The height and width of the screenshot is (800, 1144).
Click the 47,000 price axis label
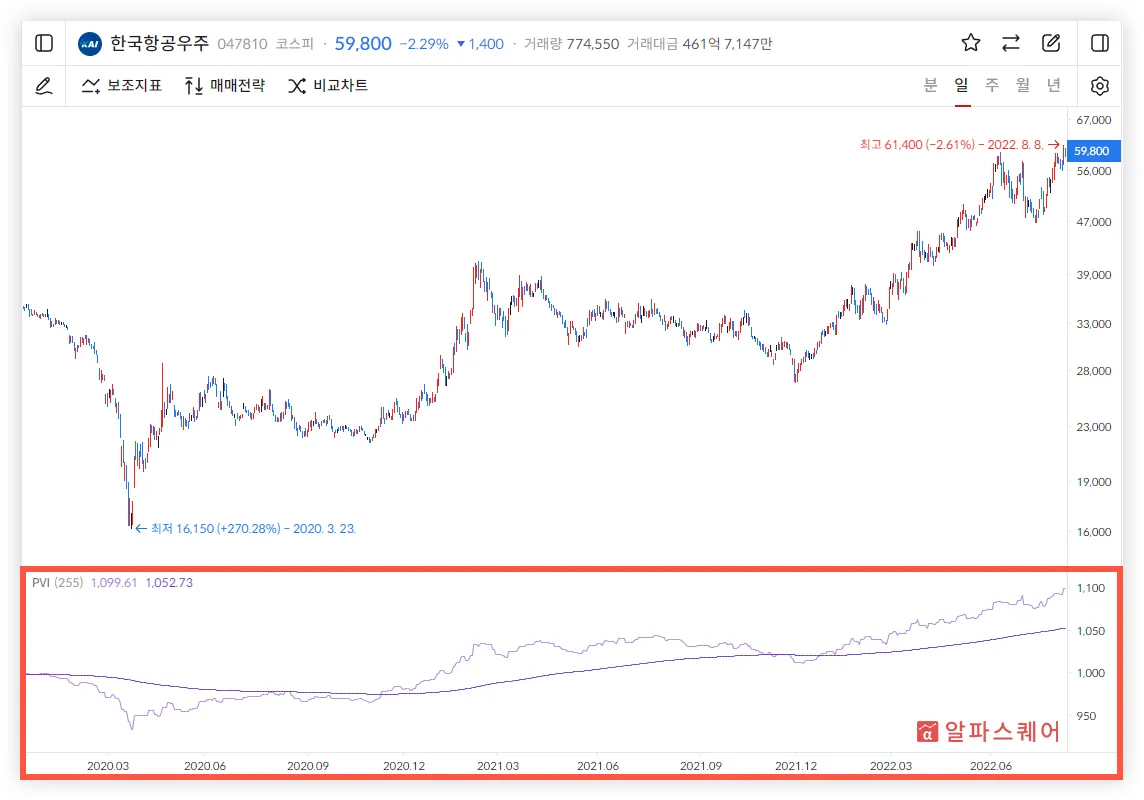click(x=1094, y=222)
